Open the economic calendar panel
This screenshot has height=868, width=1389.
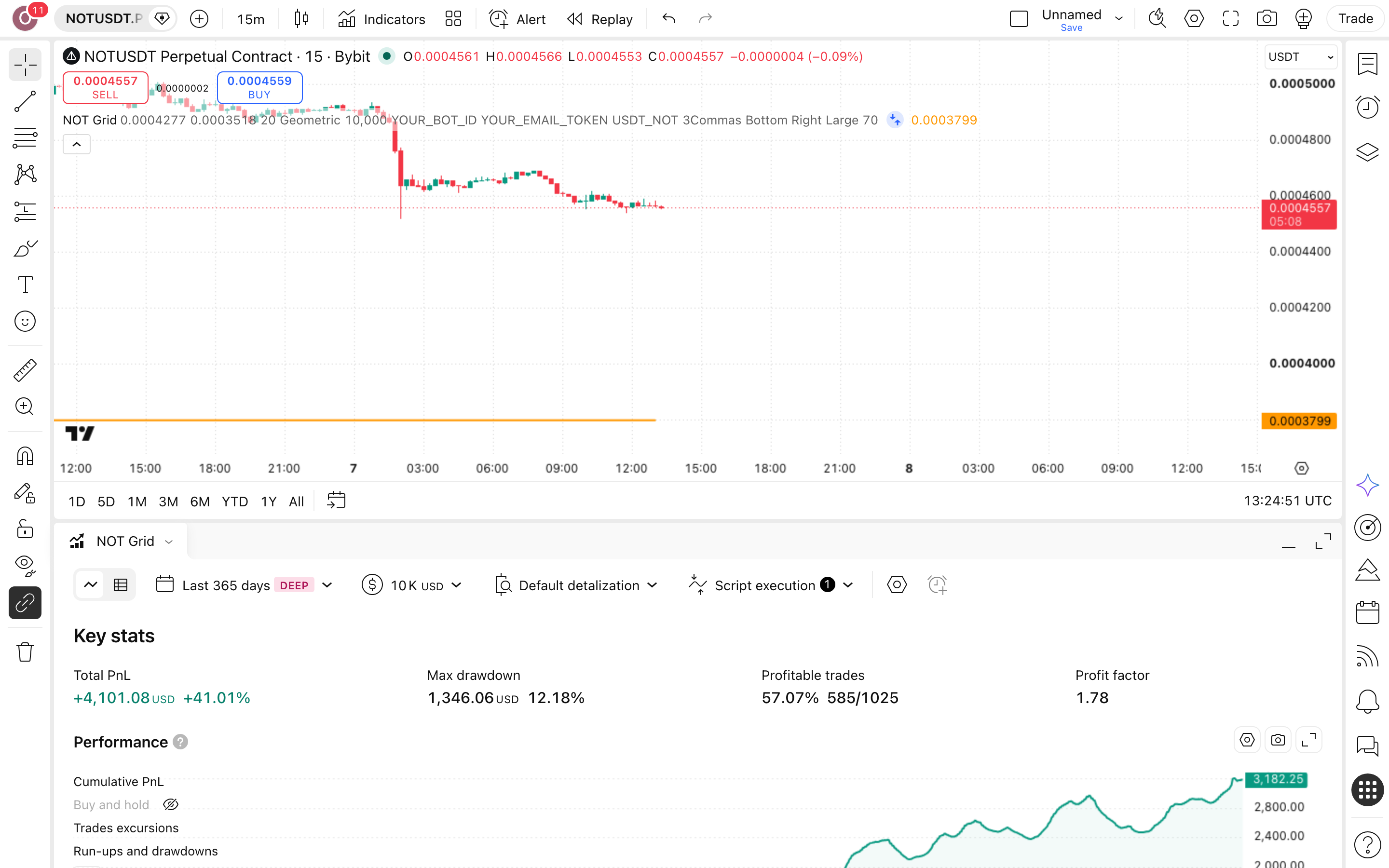point(1368,612)
